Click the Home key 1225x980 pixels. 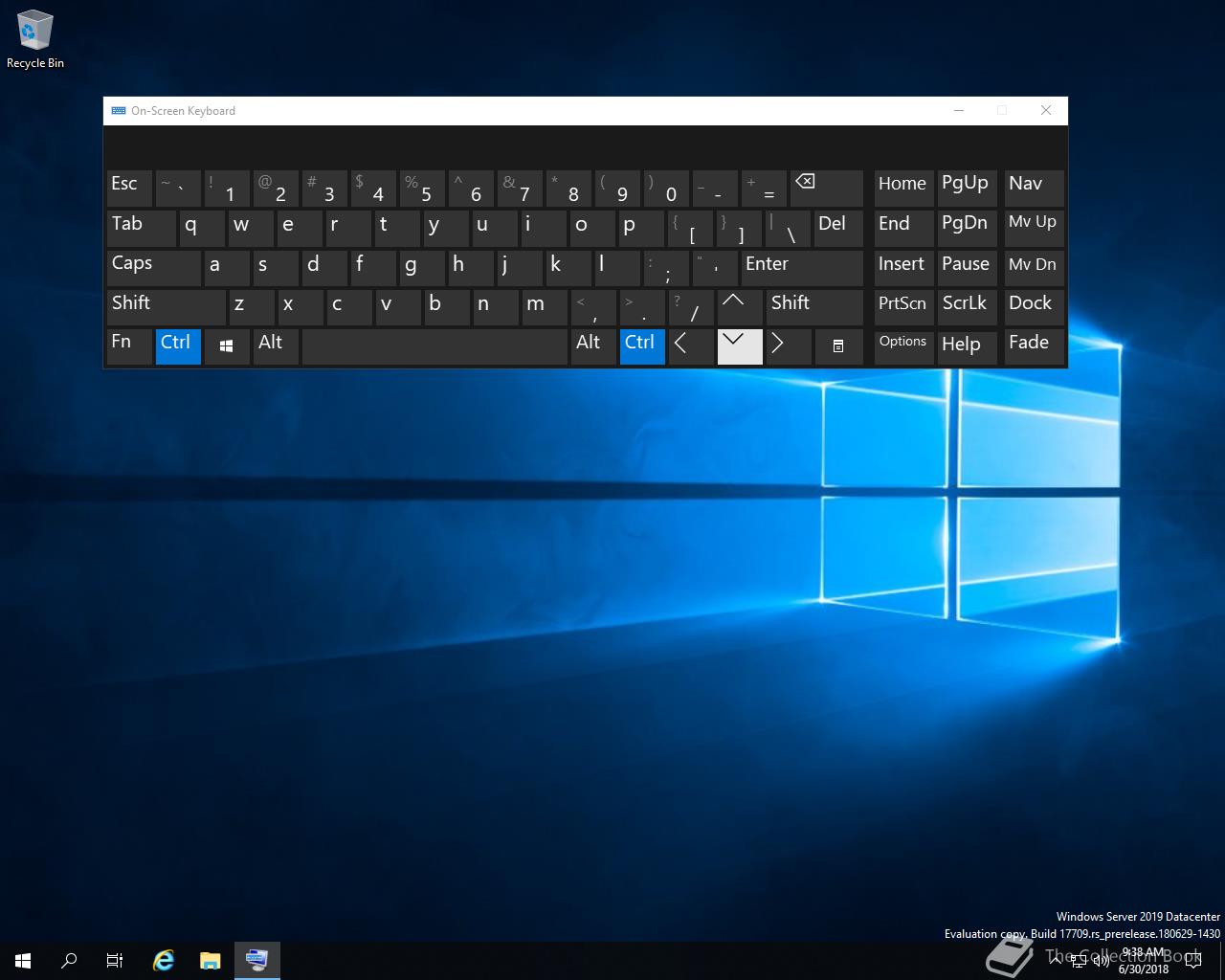coord(904,189)
